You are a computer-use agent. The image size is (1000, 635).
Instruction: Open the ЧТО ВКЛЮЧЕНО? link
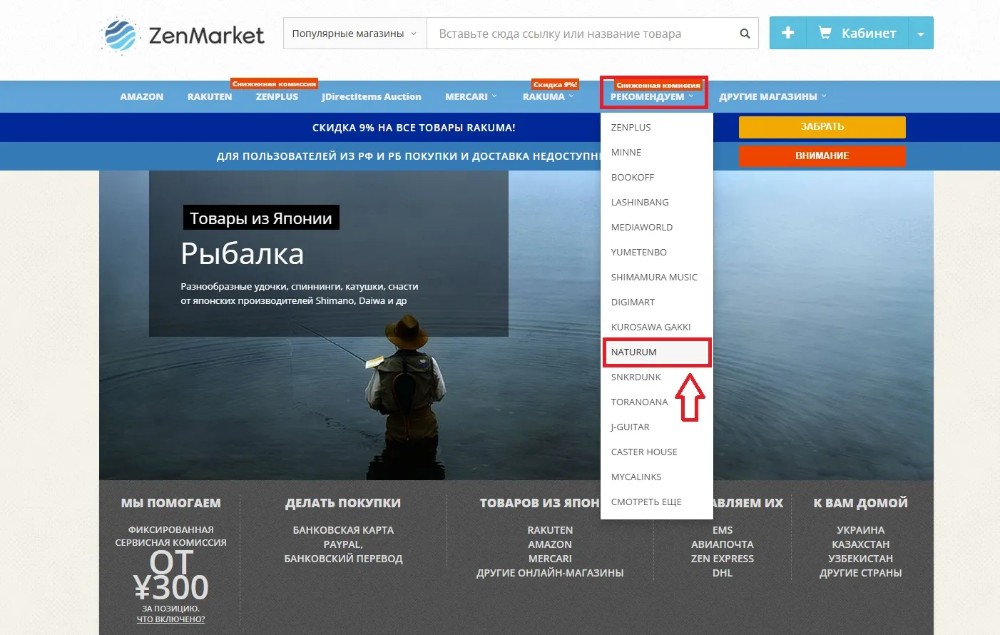171,619
